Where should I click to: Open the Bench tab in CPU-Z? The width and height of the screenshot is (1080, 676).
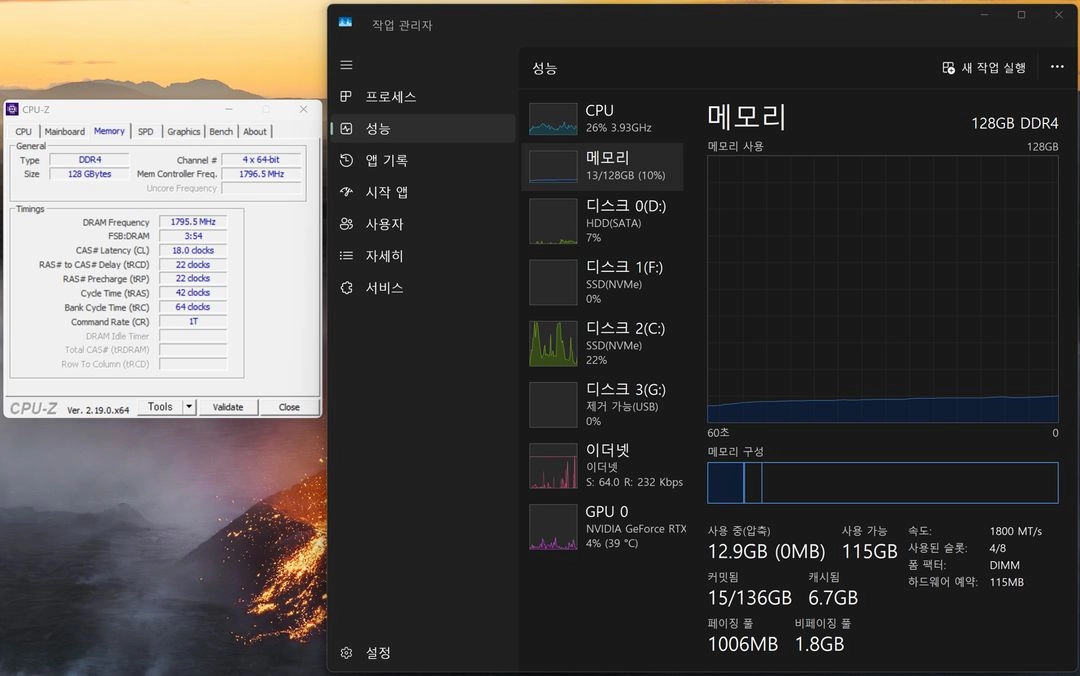(x=221, y=132)
